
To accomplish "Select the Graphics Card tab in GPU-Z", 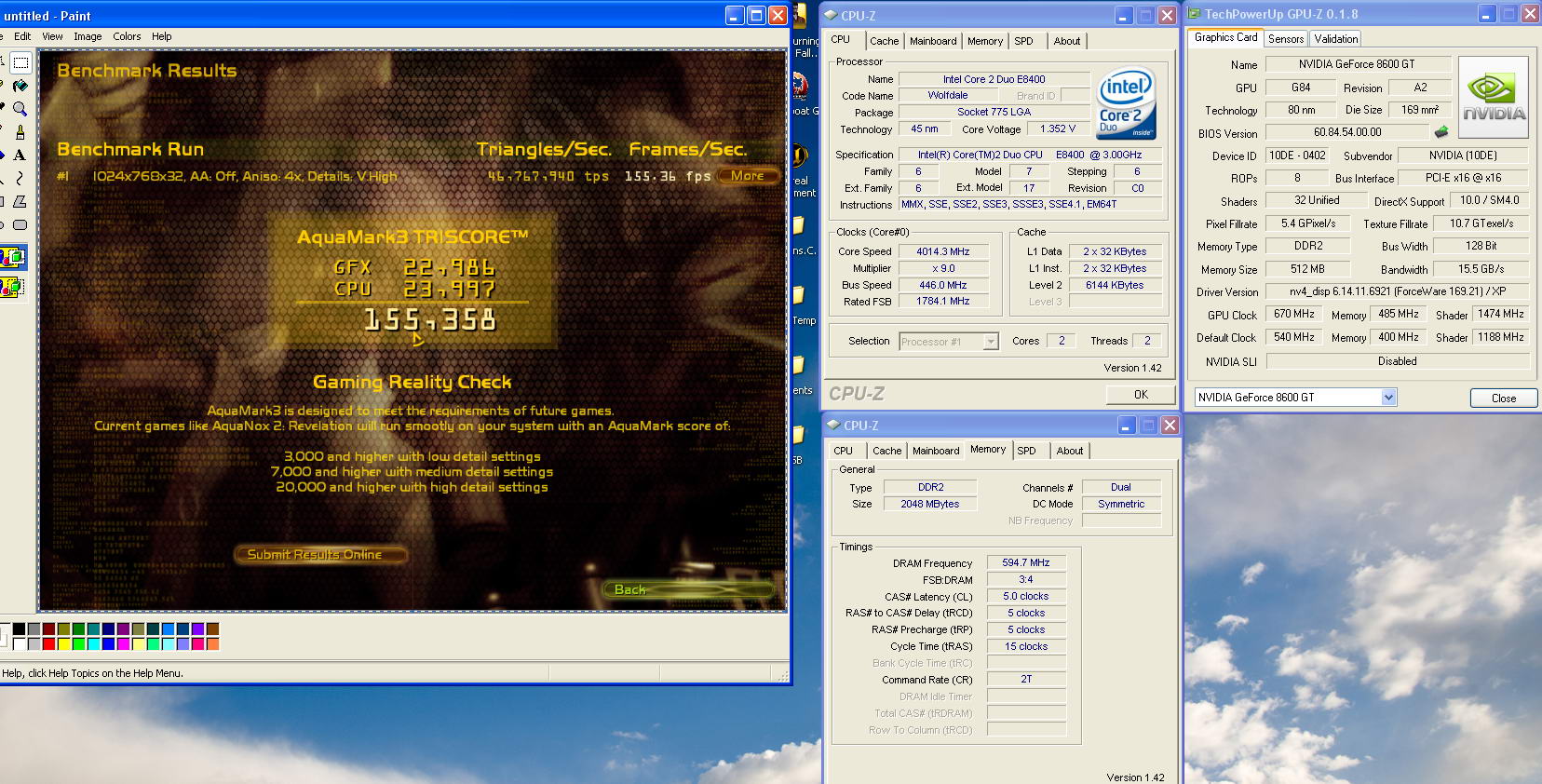I will pos(1225,37).
